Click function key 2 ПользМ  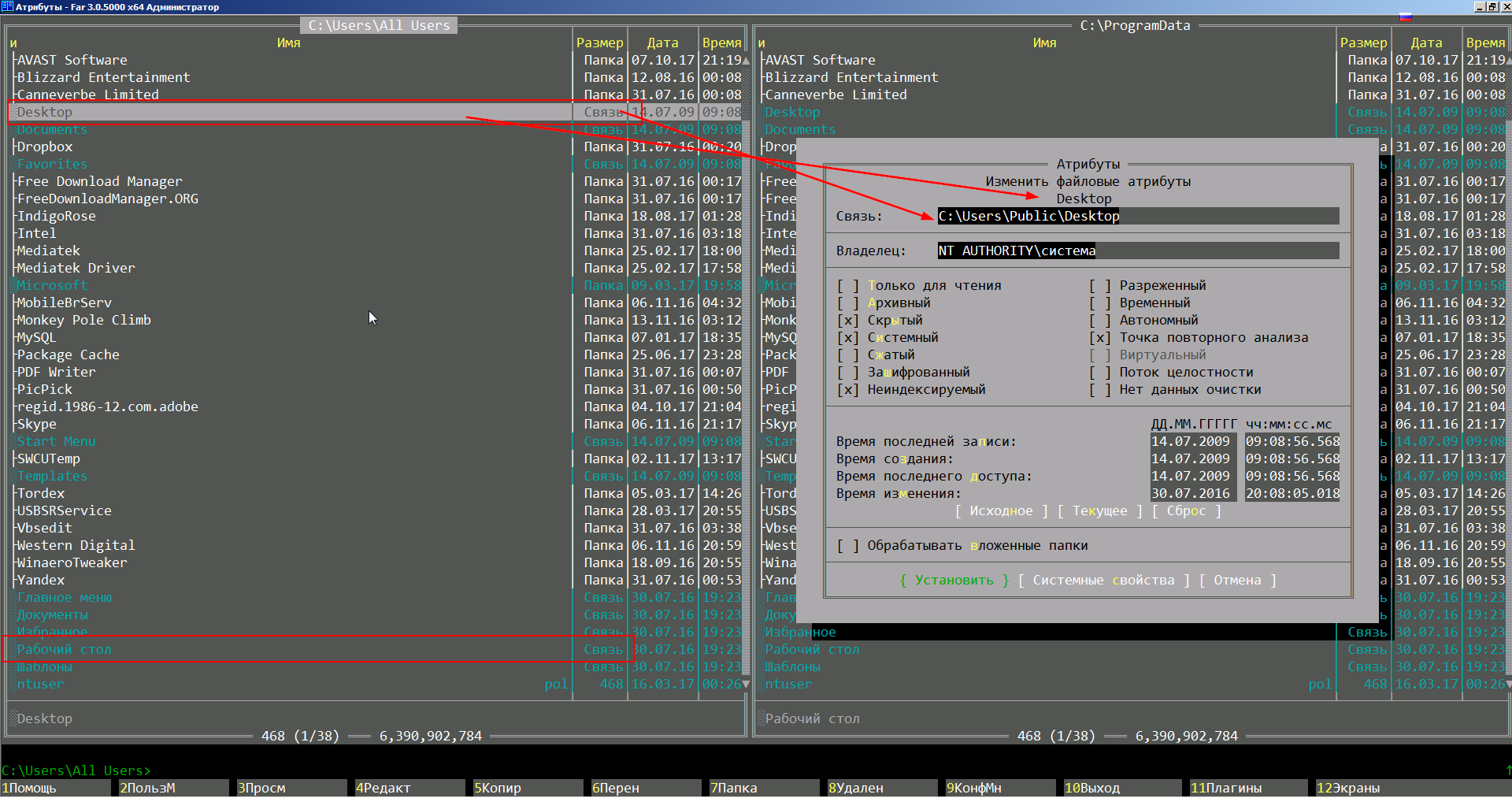tap(173, 788)
